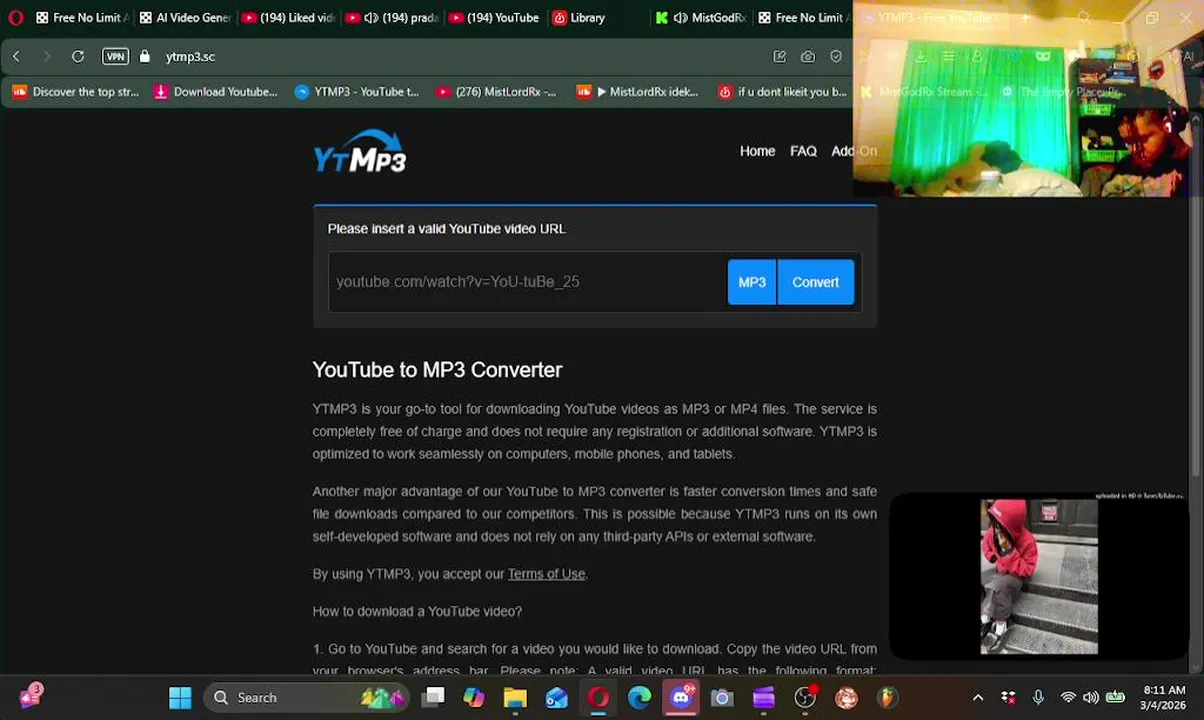1204x720 pixels.
Task: Switch to (194) prada tab
Action: pyautogui.click(x=392, y=17)
